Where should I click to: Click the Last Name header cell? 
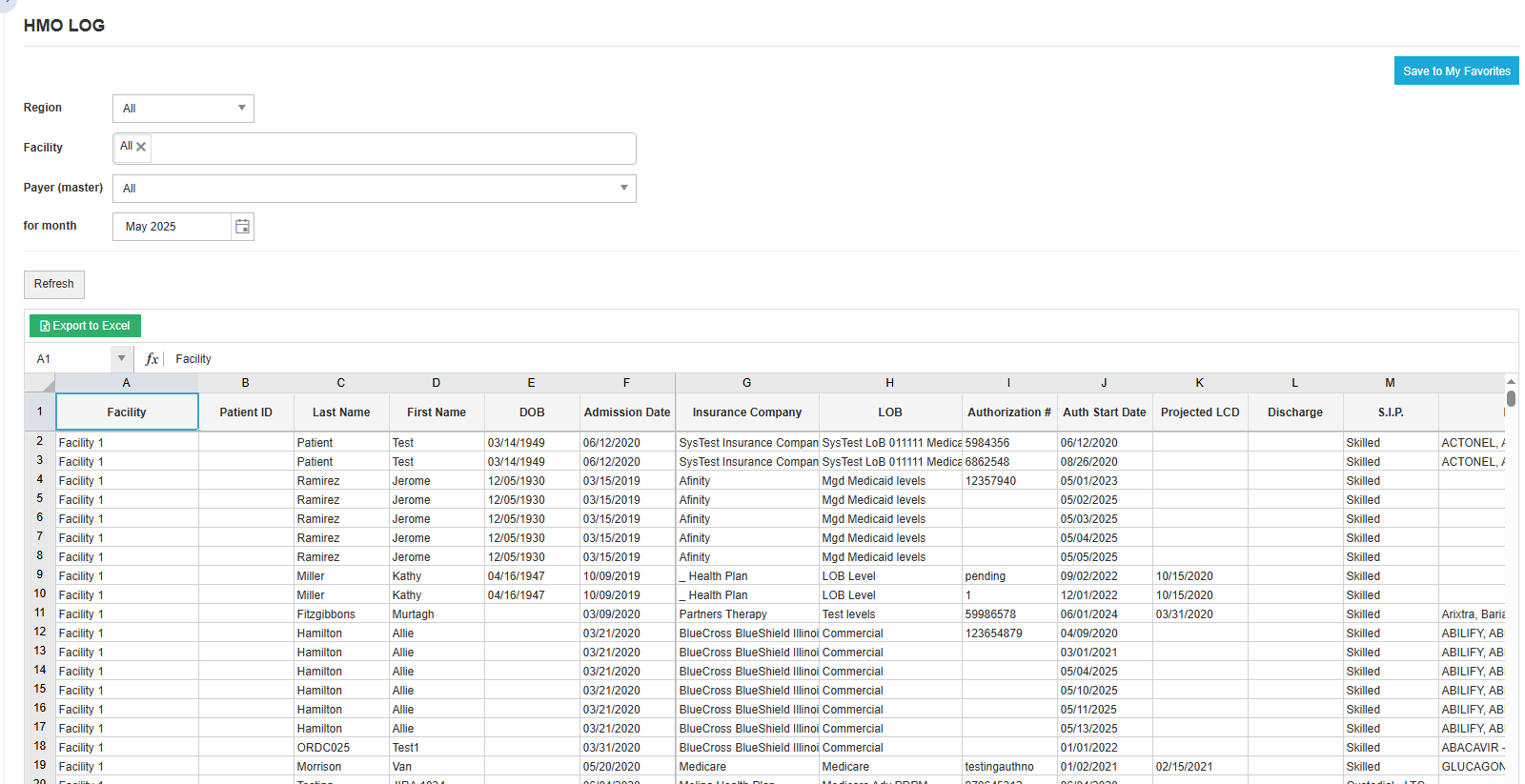point(341,412)
